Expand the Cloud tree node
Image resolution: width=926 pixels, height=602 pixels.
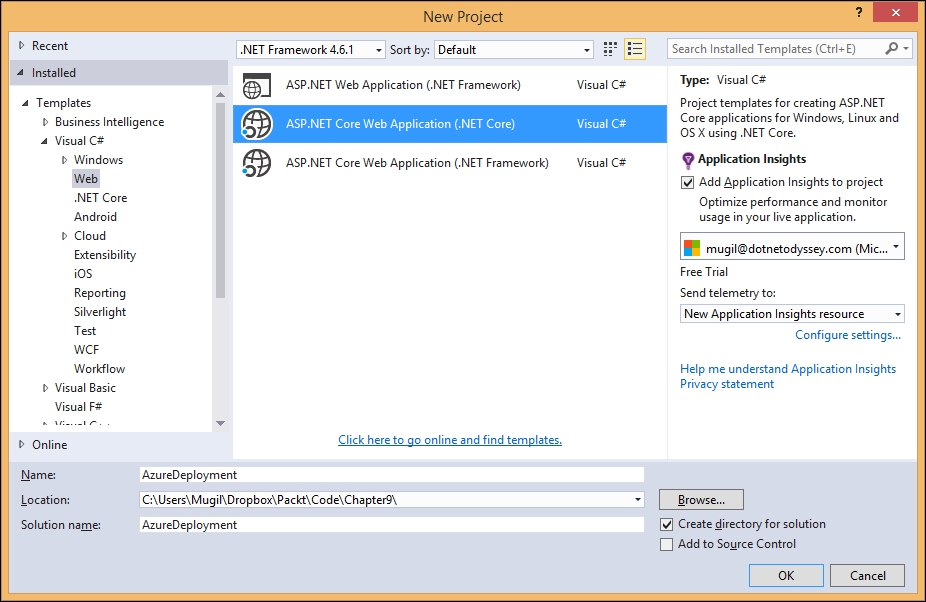(x=64, y=236)
